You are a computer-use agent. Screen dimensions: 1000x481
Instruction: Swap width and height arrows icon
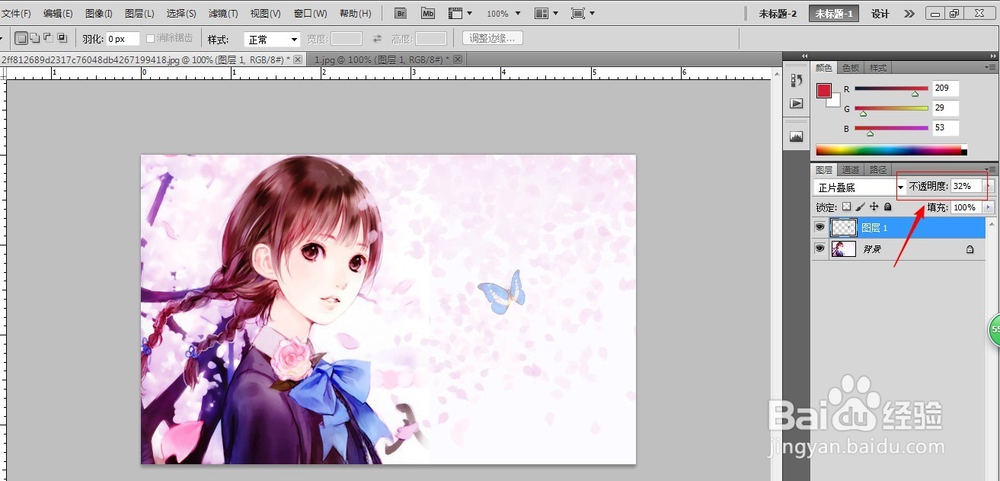[x=377, y=39]
